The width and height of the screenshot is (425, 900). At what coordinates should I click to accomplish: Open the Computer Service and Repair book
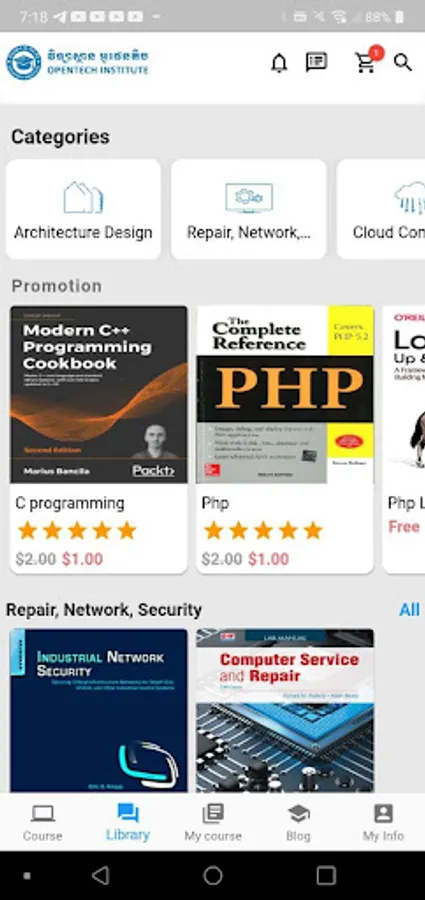tap(285, 710)
